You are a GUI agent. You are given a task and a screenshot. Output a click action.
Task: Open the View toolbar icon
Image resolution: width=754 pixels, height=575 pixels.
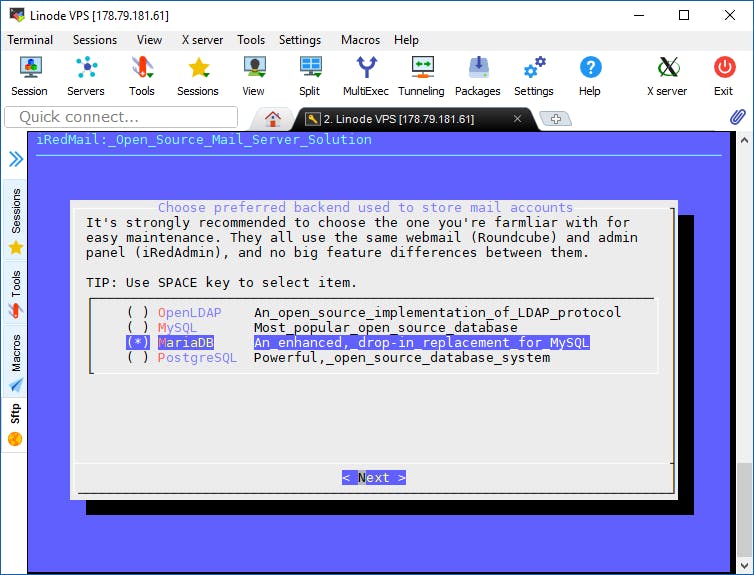tap(253, 76)
